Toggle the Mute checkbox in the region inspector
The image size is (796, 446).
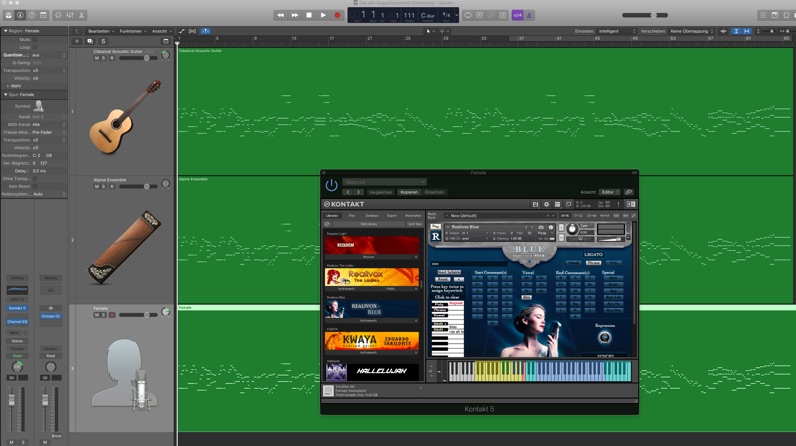point(35,39)
